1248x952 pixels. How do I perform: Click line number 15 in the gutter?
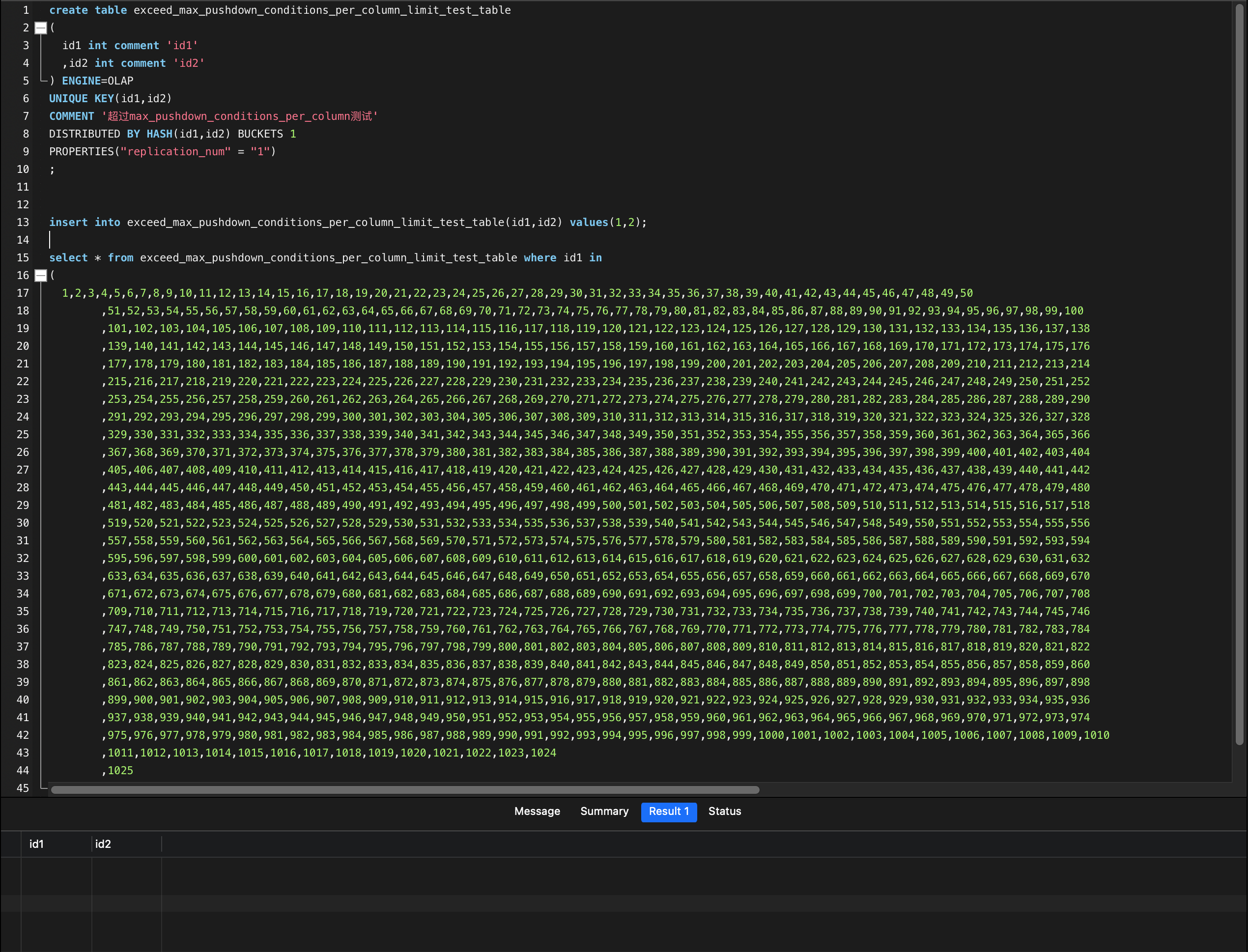(23, 258)
